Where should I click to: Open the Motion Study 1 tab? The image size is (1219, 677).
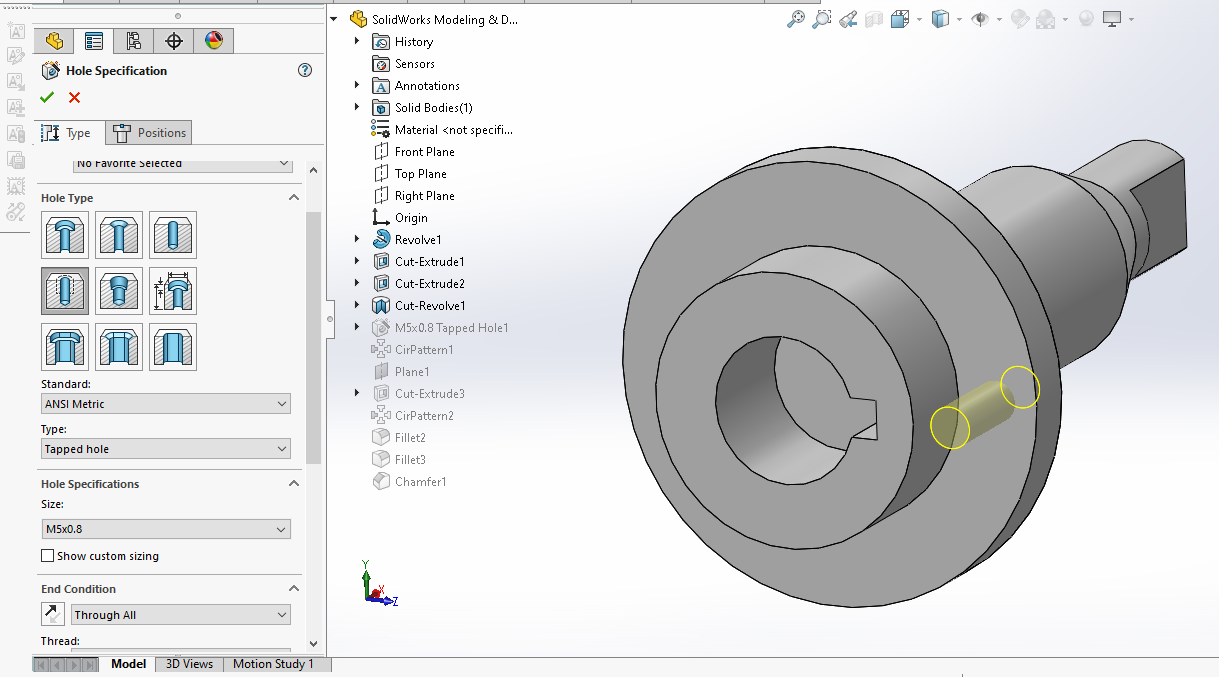(273, 664)
